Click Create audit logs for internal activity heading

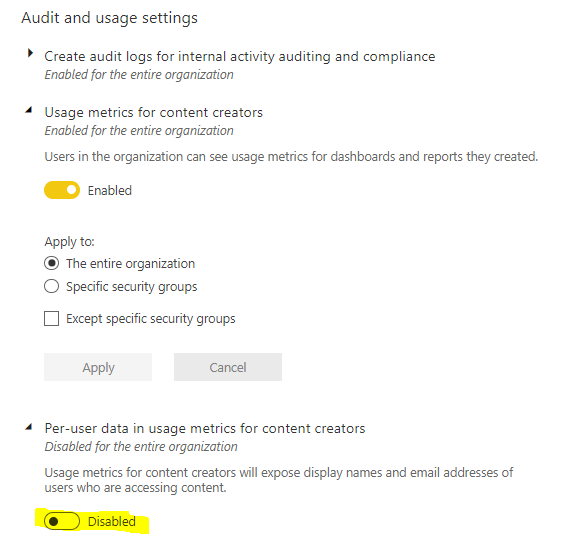click(240, 56)
